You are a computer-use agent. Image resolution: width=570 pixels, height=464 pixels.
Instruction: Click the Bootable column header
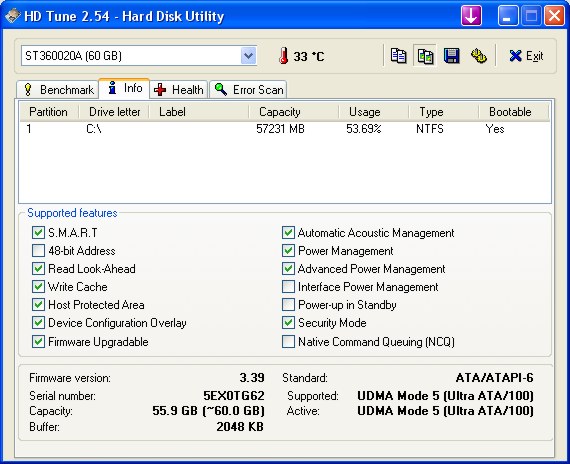[x=514, y=112]
